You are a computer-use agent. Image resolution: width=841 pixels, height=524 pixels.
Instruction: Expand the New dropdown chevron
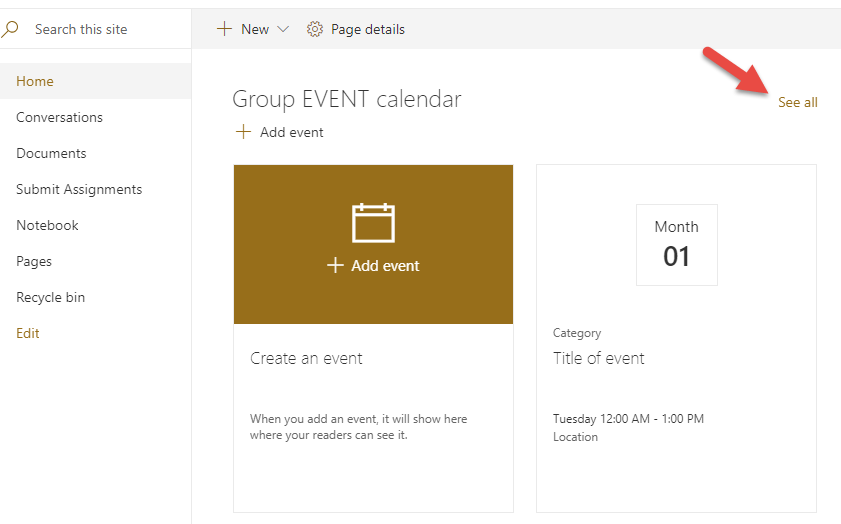coord(283,29)
